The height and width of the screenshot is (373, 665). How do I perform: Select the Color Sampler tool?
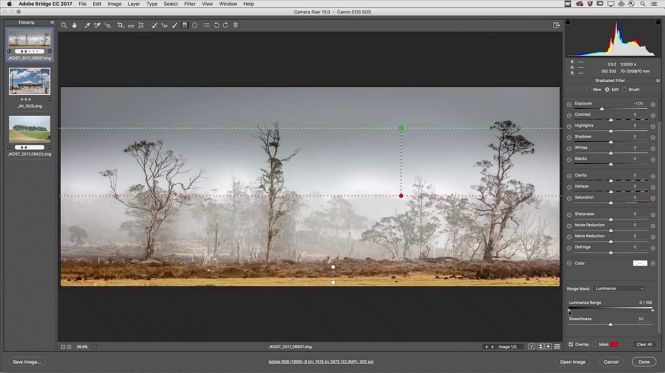coord(97,25)
